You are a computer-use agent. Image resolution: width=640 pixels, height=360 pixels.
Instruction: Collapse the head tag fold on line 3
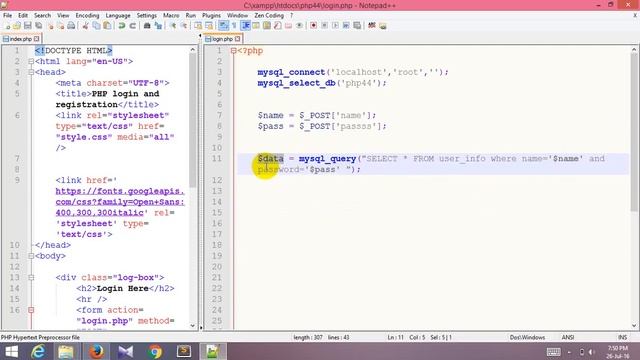[31, 72]
